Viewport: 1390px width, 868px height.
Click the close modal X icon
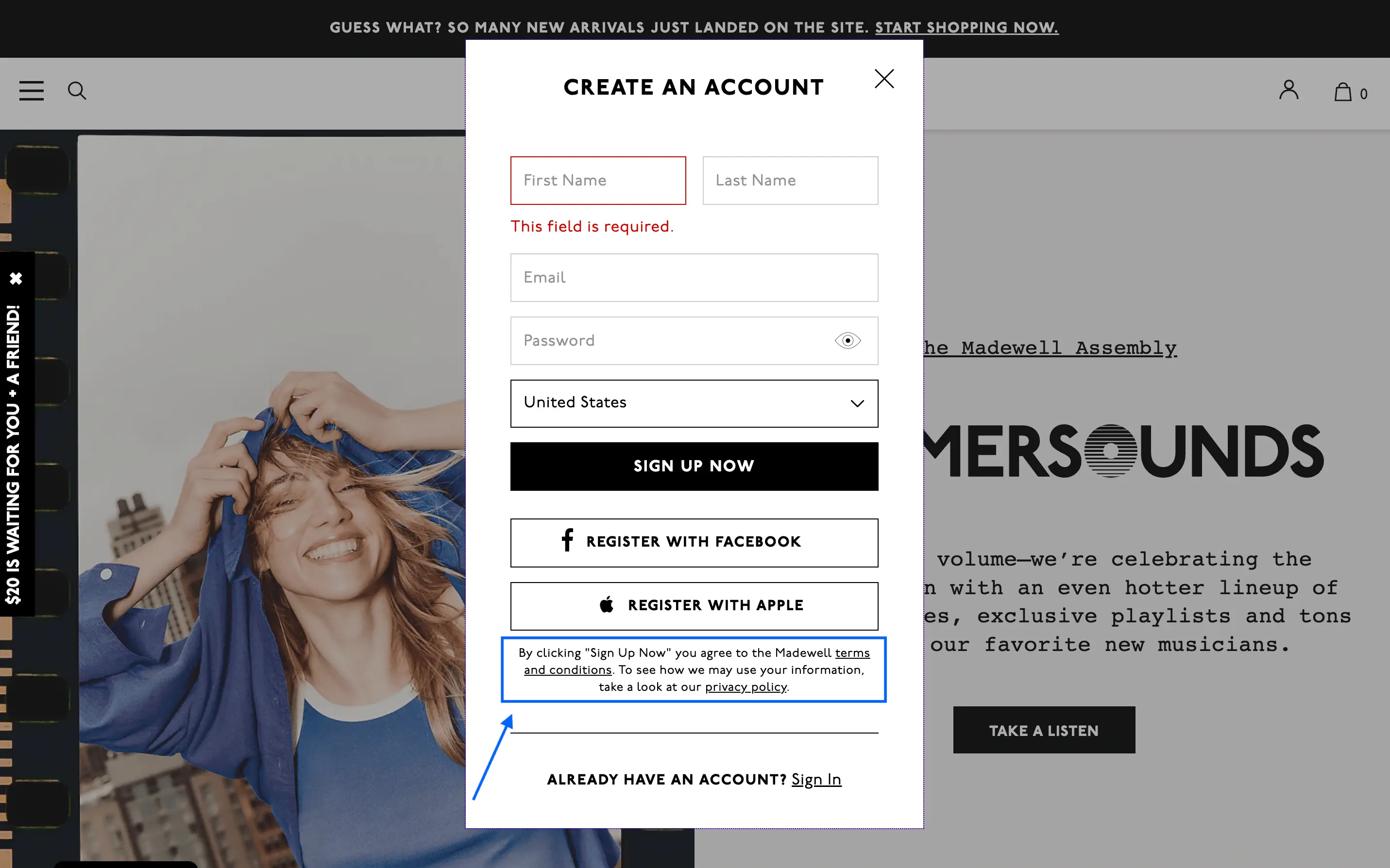884,78
